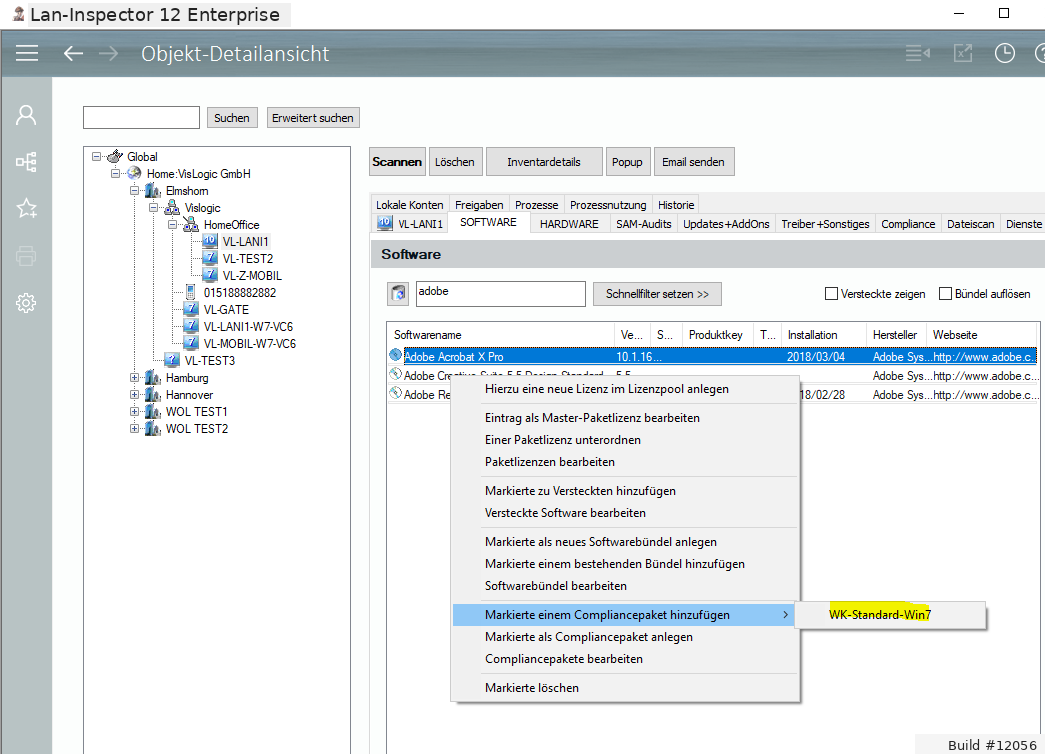Open the history clock icon
The height and width of the screenshot is (754, 1045).
coord(1004,53)
